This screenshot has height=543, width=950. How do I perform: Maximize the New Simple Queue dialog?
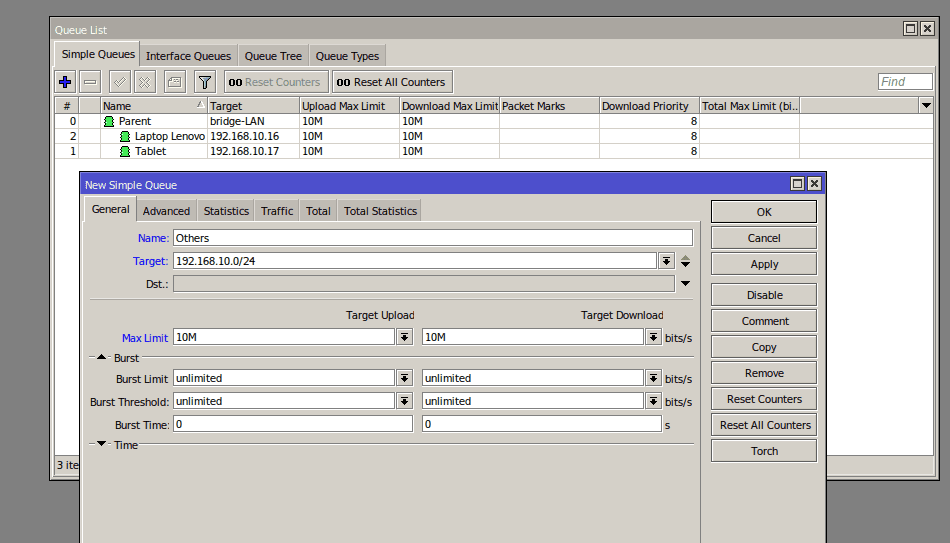(797, 184)
